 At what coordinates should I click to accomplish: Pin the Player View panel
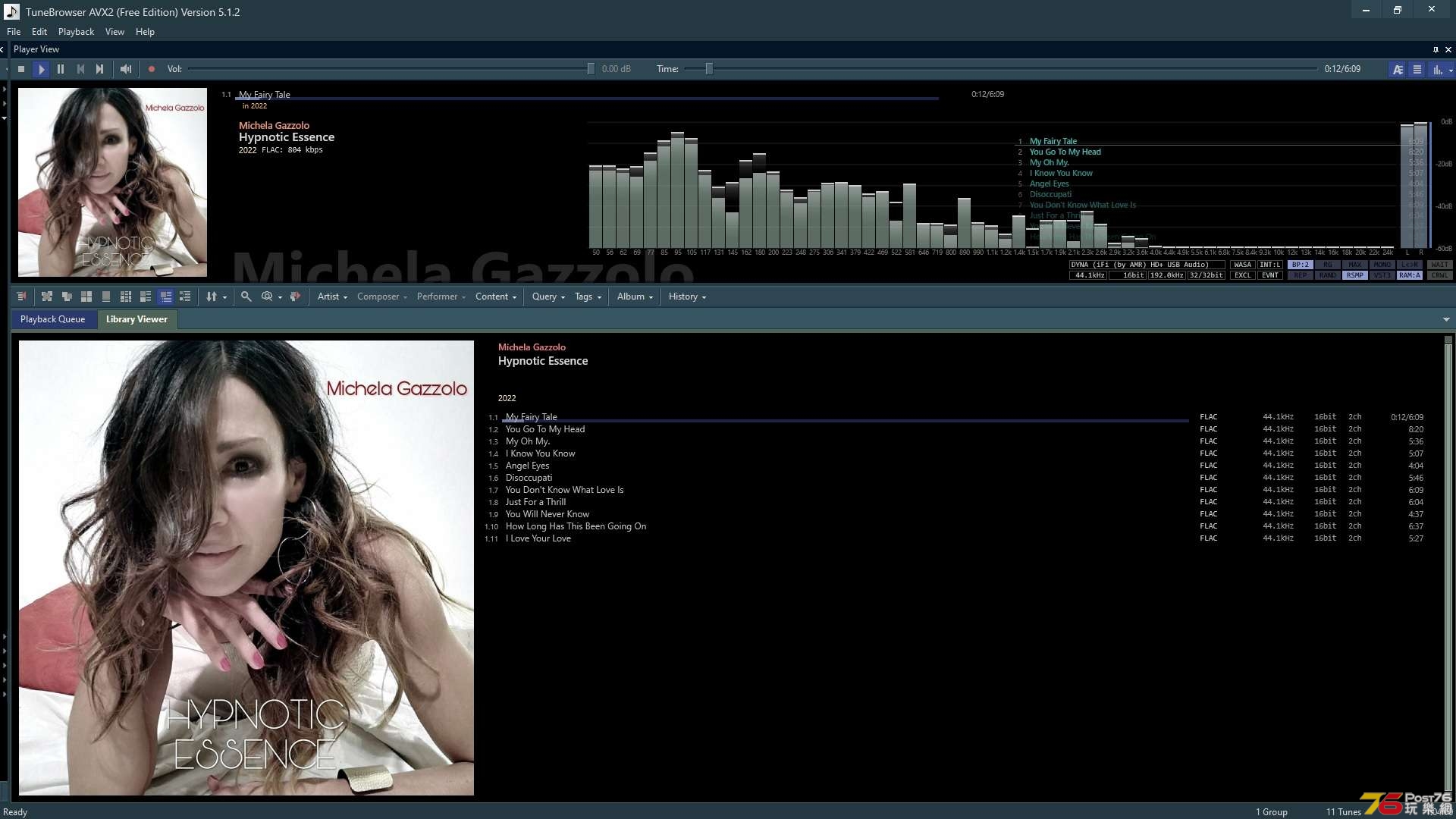[x=1436, y=49]
